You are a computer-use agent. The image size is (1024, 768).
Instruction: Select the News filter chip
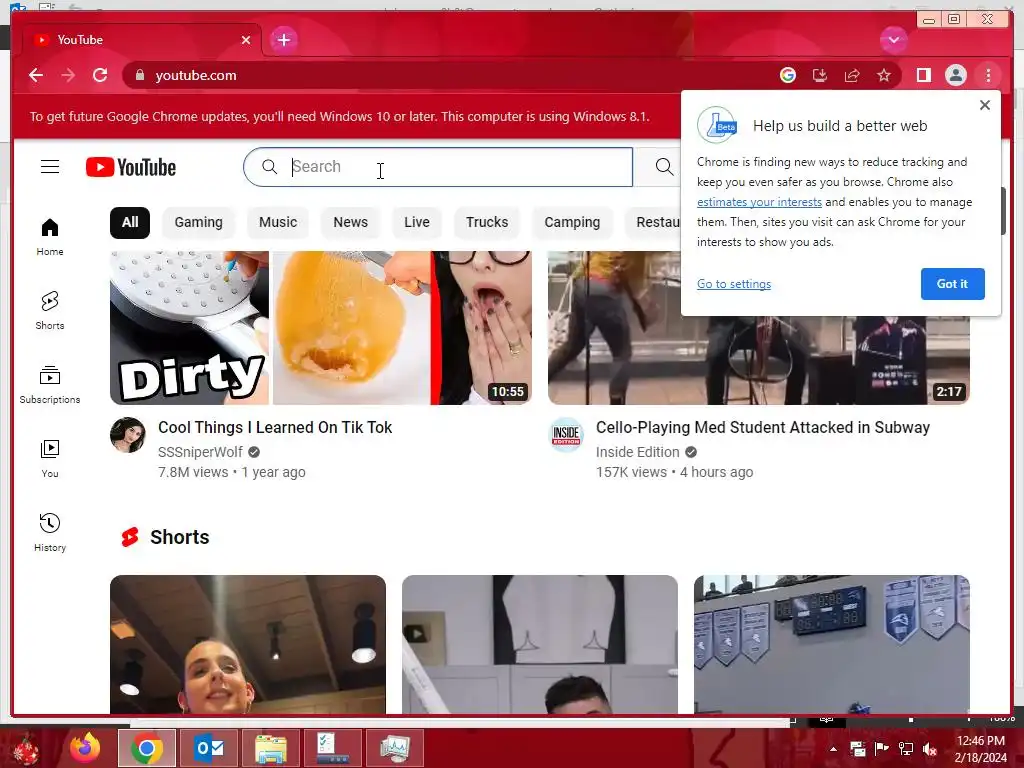pyautogui.click(x=350, y=222)
